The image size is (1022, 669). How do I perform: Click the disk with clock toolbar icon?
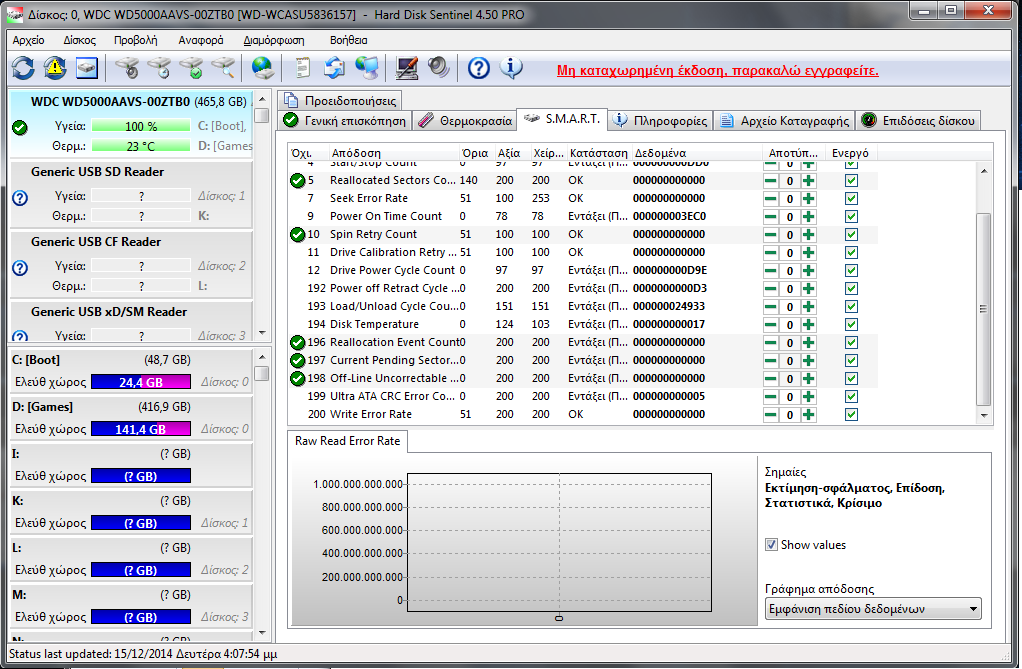click(x=159, y=68)
